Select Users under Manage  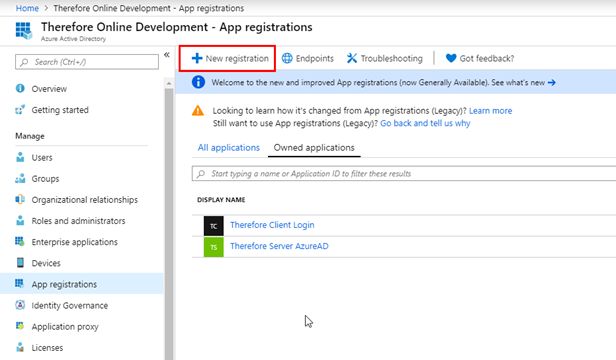pos(42,158)
